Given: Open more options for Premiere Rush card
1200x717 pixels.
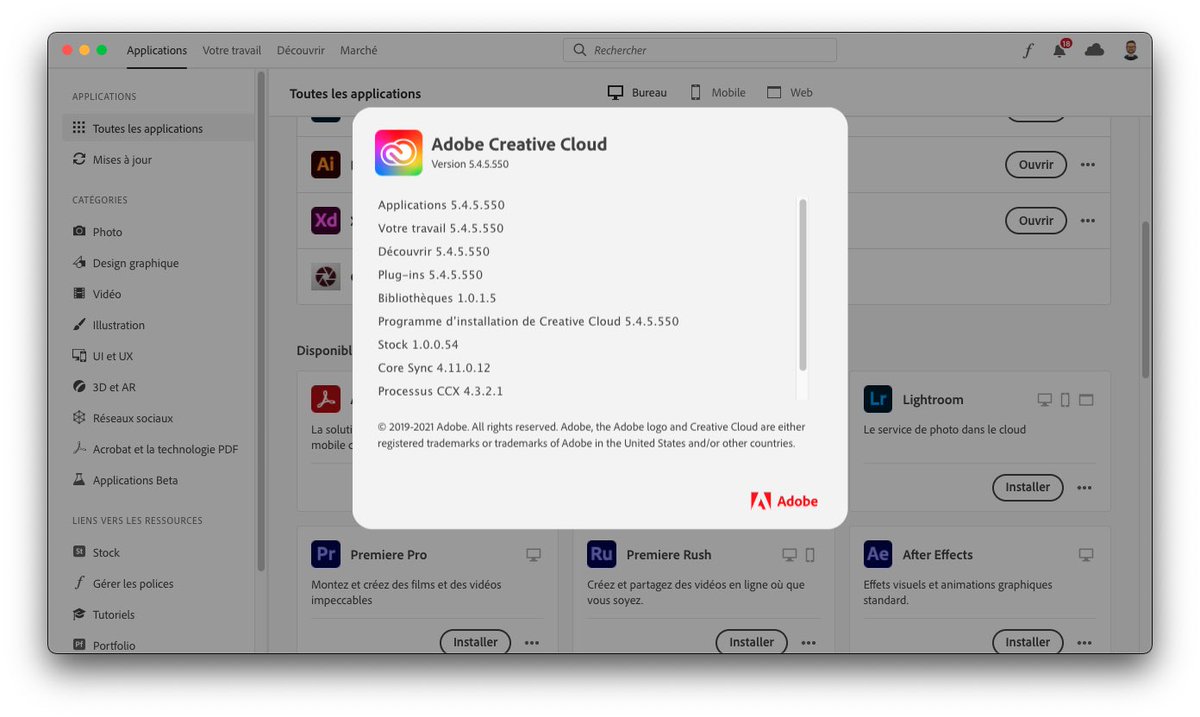Looking at the screenshot, I should click(808, 643).
